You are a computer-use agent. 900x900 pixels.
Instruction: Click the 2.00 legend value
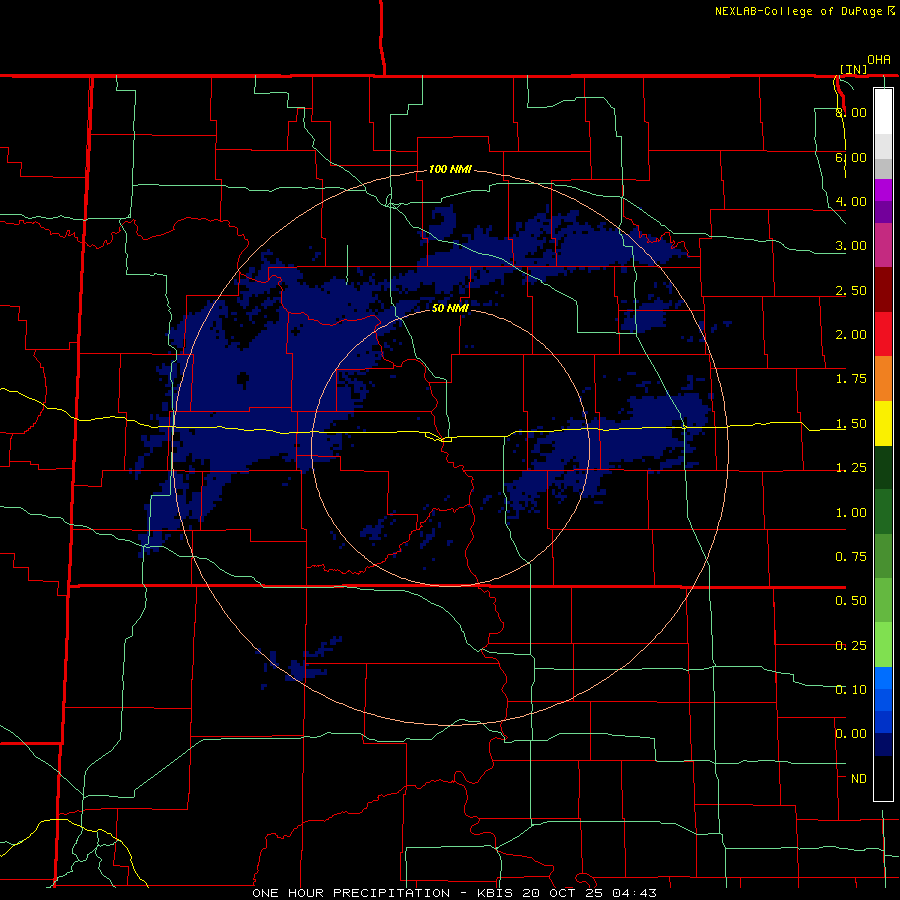[851, 335]
